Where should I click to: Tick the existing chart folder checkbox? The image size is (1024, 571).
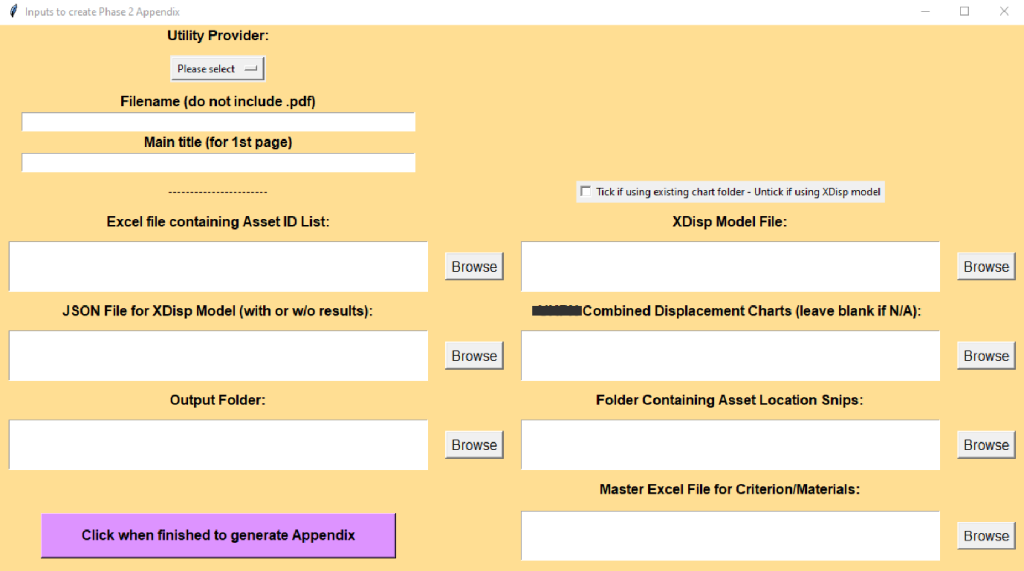point(586,192)
